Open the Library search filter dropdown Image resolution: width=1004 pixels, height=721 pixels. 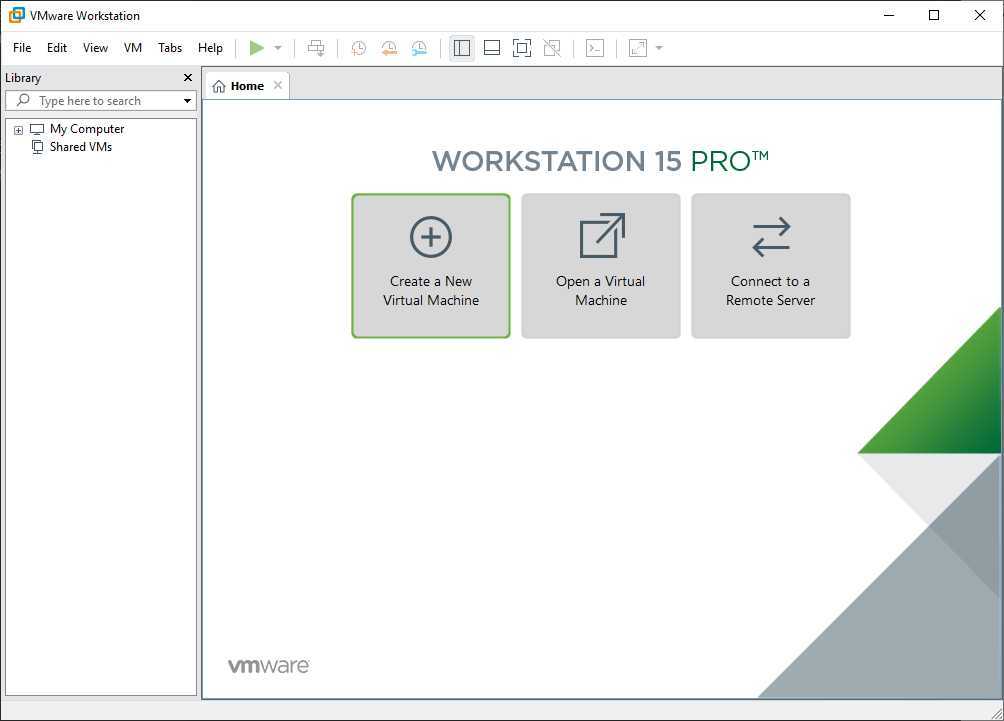point(187,101)
